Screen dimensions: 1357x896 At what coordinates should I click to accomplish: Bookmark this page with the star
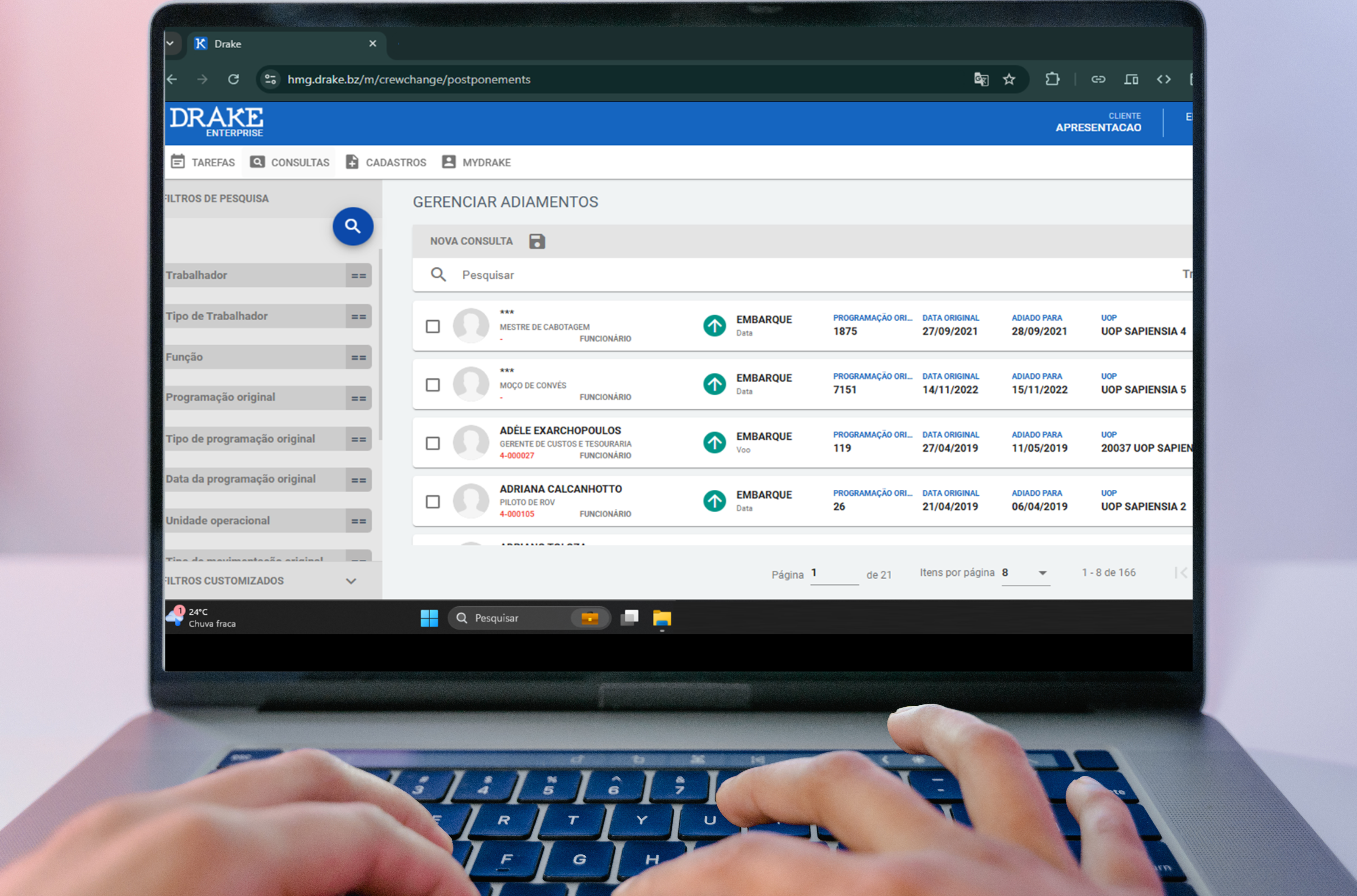1009,79
